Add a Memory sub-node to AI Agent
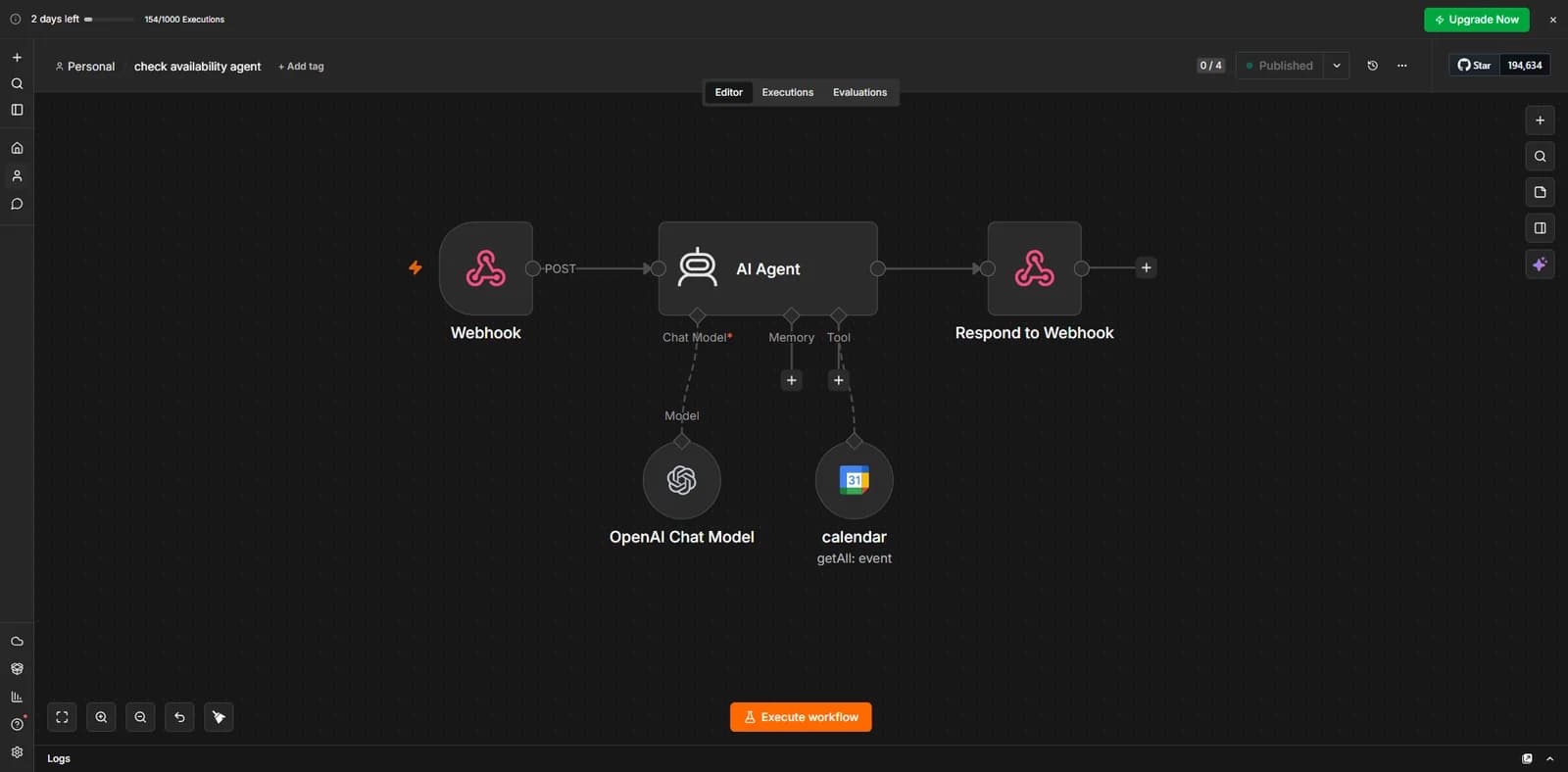The width and height of the screenshot is (1568, 772). pyautogui.click(x=792, y=380)
